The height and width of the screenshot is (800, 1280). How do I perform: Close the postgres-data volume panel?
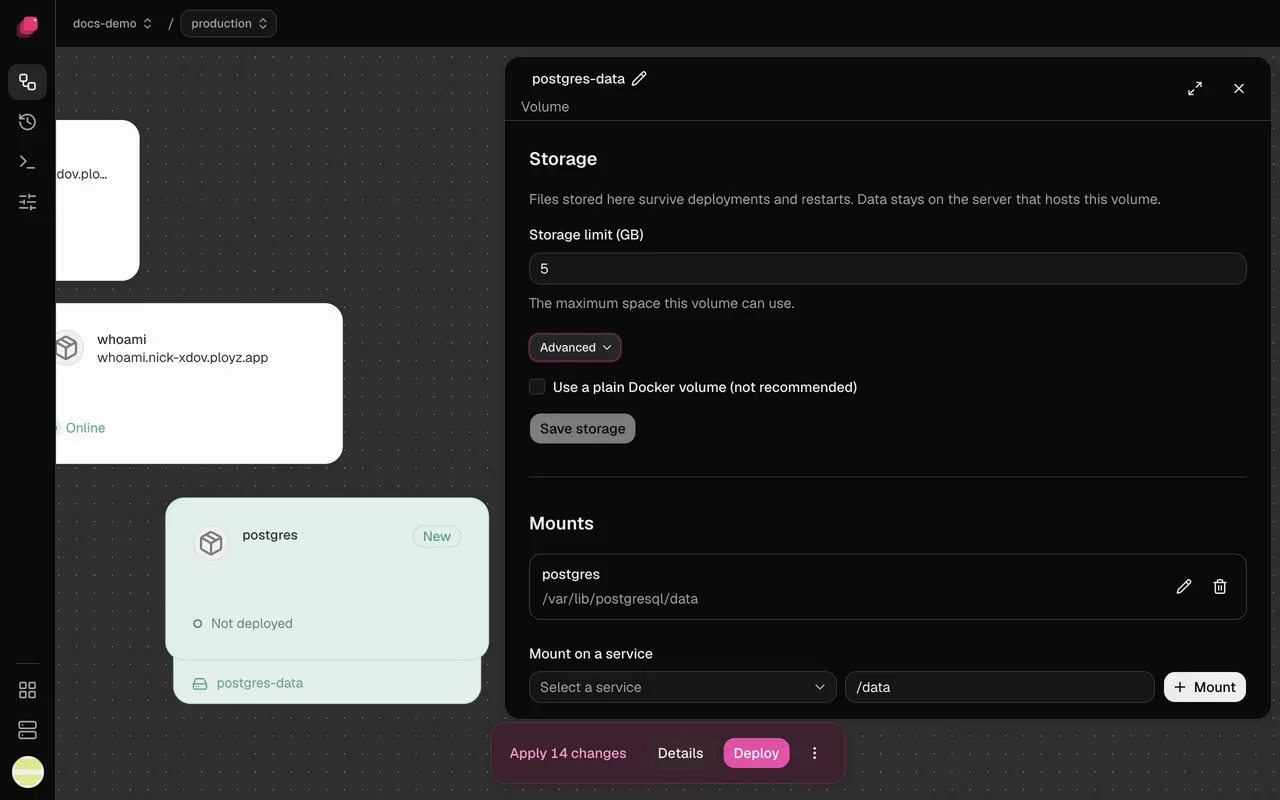1239,88
